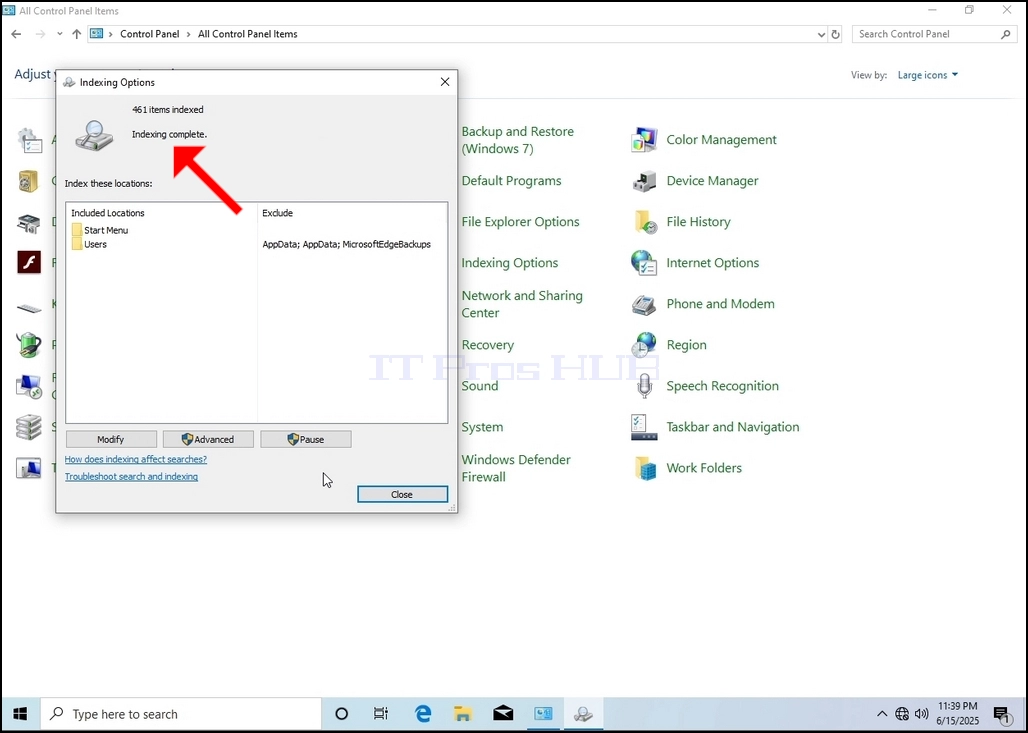The height and width of the screenshot is (733, 1028).
Task: Open notification center icon
Action: click(1001, 715)
